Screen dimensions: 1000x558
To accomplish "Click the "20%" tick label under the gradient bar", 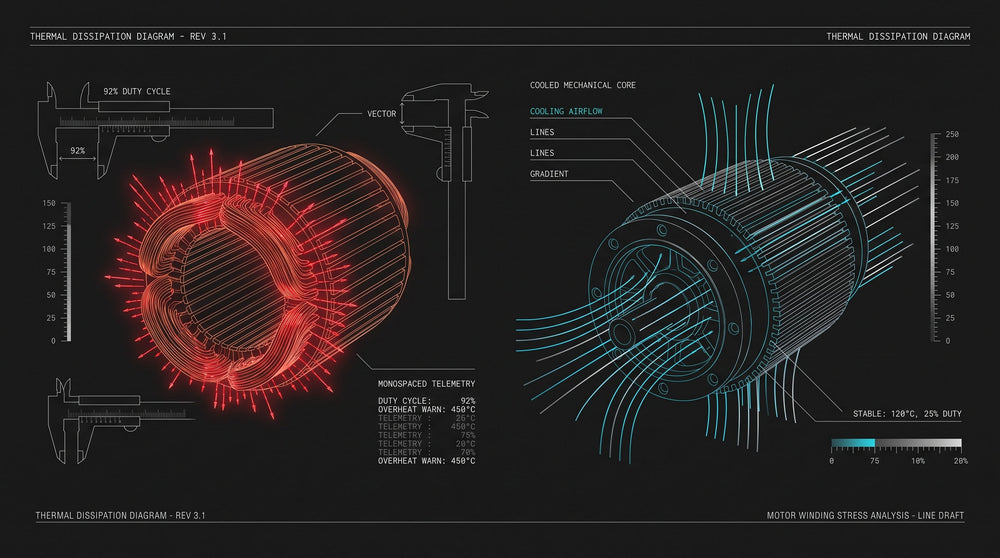I will click(x=960, y=460).
